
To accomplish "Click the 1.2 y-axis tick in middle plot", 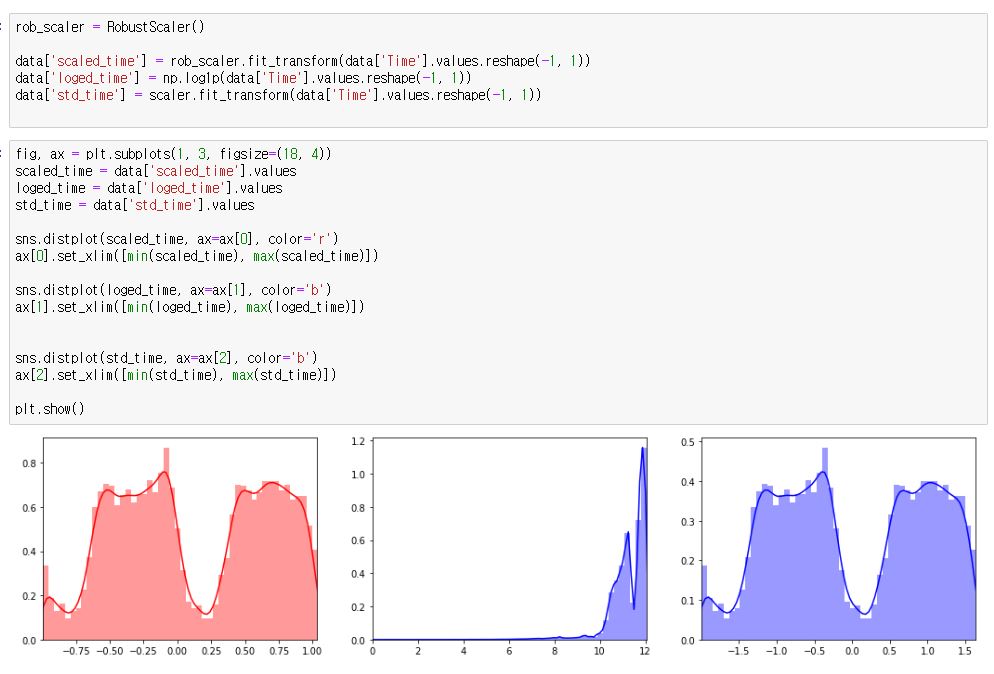I will (358, 441).
